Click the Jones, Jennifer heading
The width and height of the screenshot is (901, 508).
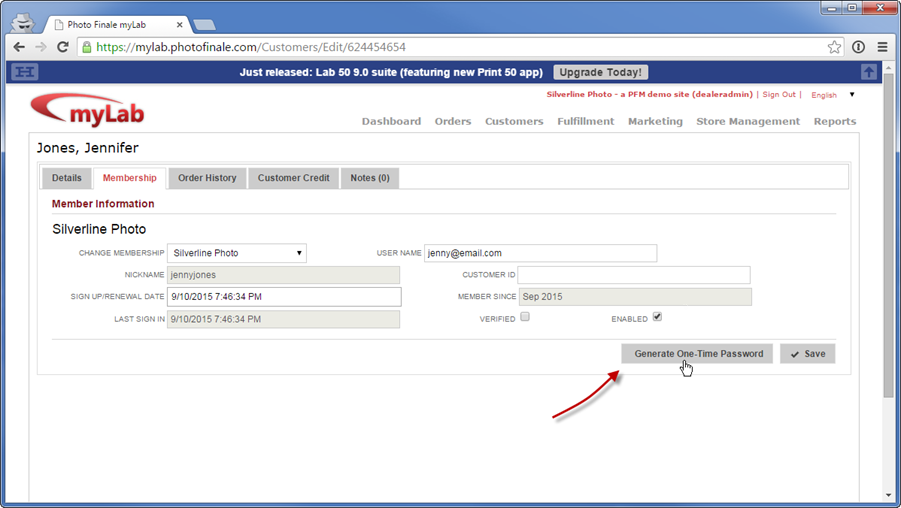pyautogui.click(x=87, y=148)
